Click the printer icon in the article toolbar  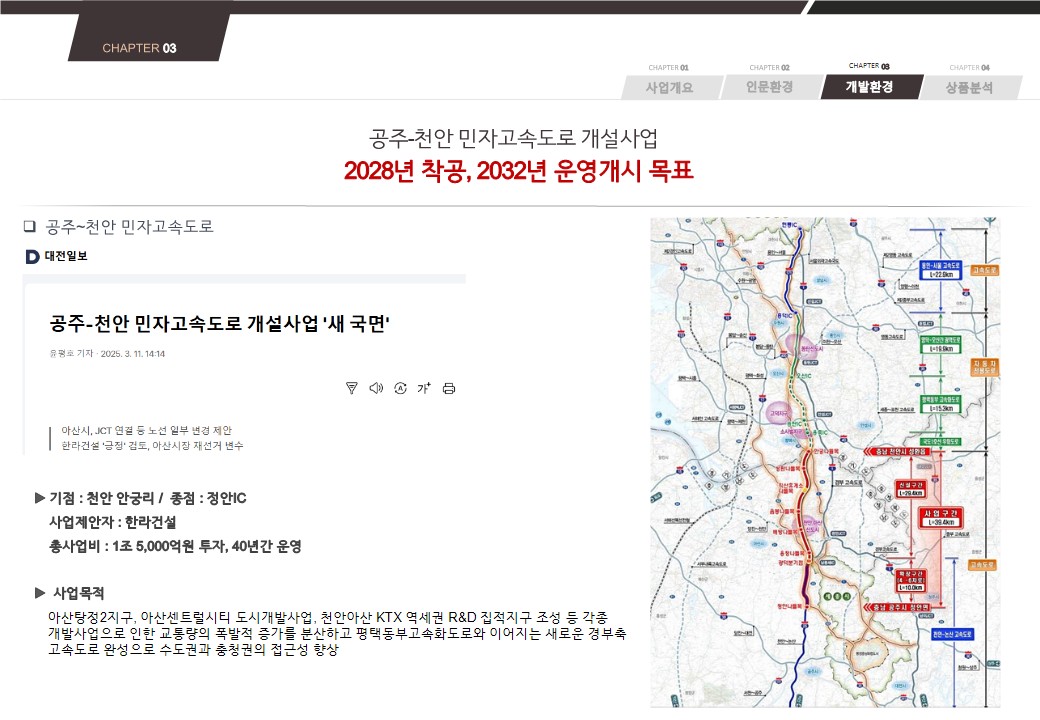[x=449, y=389]
